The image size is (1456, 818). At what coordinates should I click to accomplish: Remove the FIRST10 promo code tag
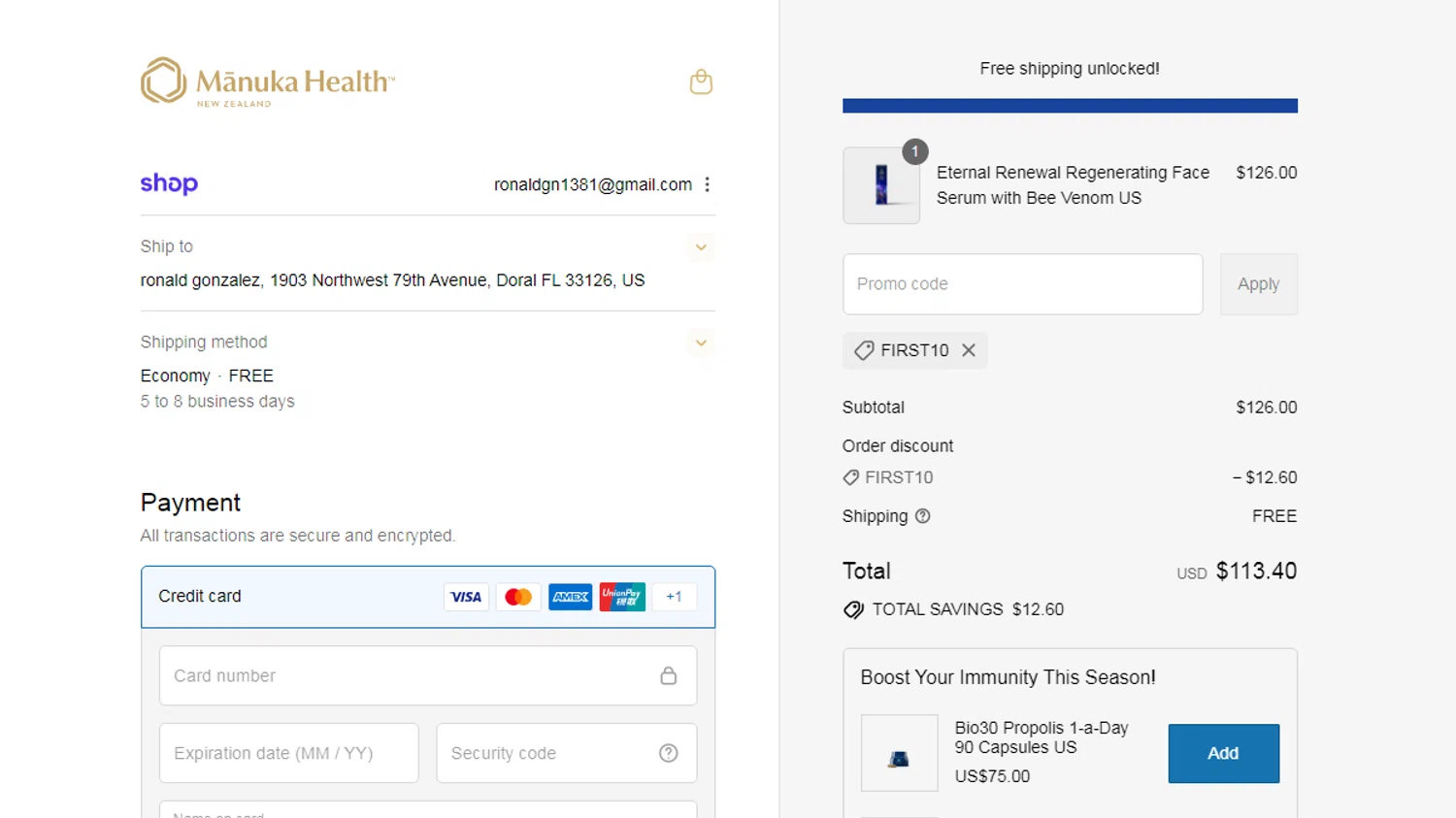click(x=969, y=350)
